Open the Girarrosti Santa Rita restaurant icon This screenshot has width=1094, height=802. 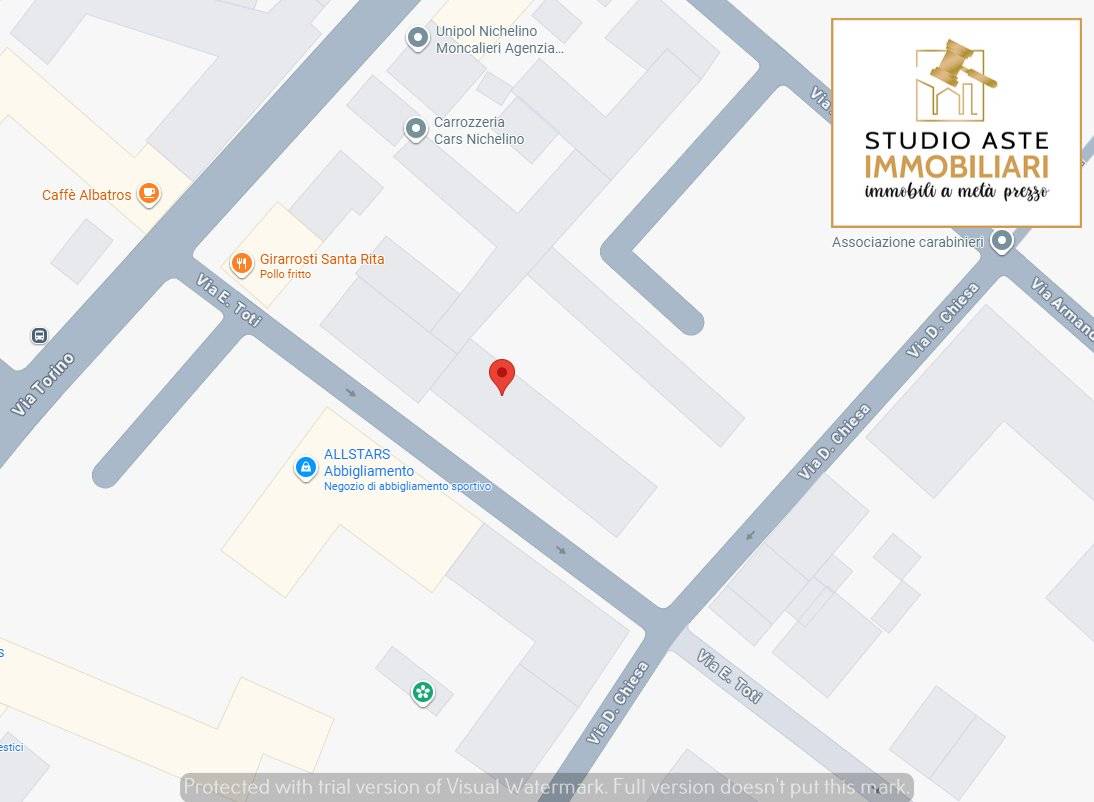[241, 263]
